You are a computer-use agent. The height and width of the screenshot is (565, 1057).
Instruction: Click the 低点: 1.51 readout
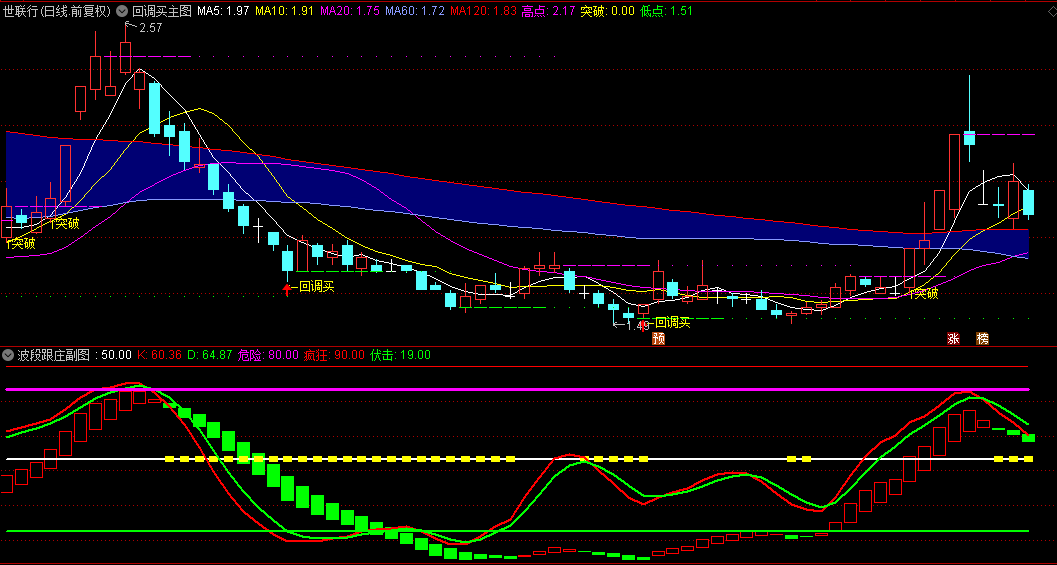(666, 11)
